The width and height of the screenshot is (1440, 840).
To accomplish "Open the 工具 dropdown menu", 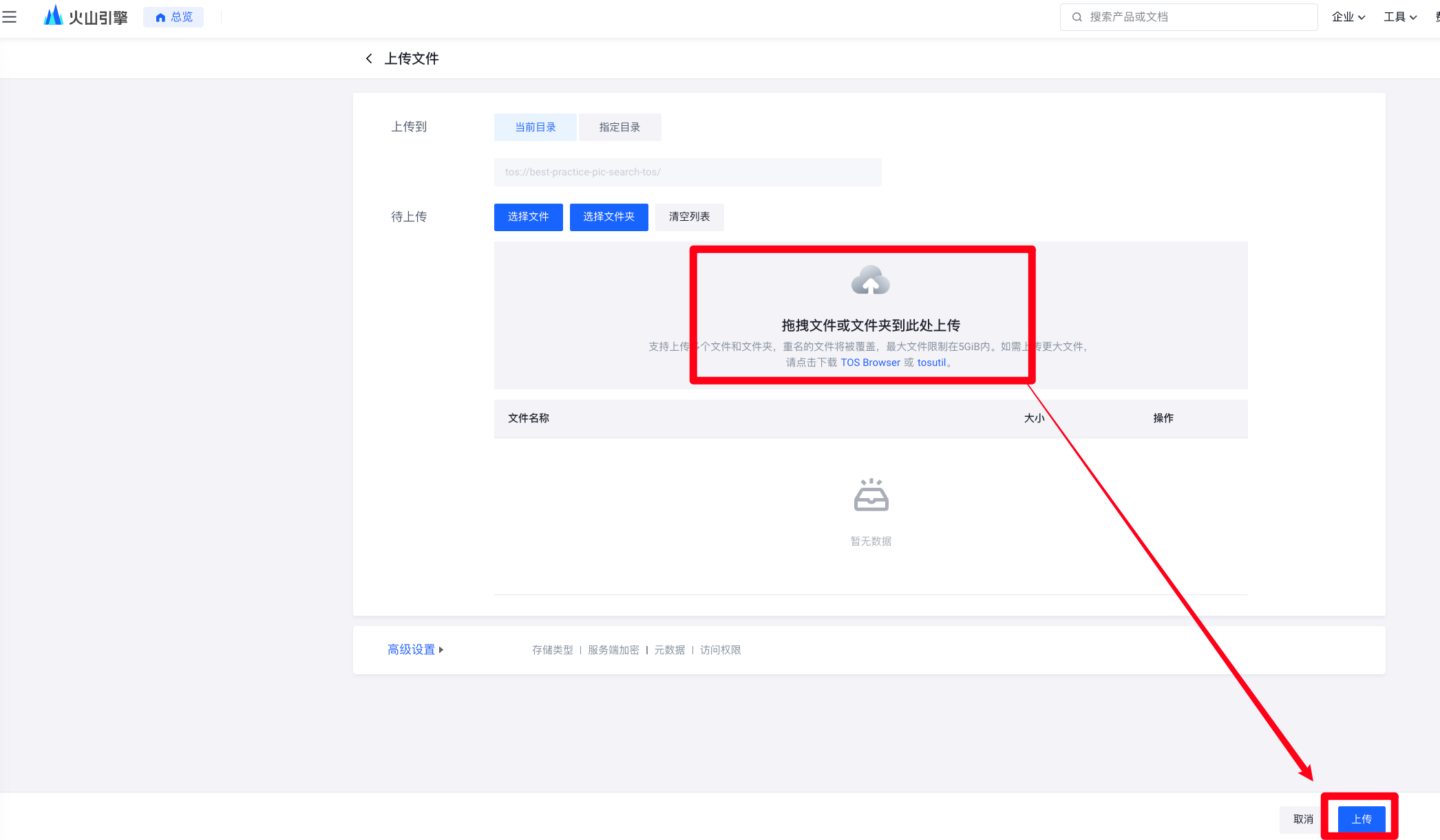I will click(1400, 17).
